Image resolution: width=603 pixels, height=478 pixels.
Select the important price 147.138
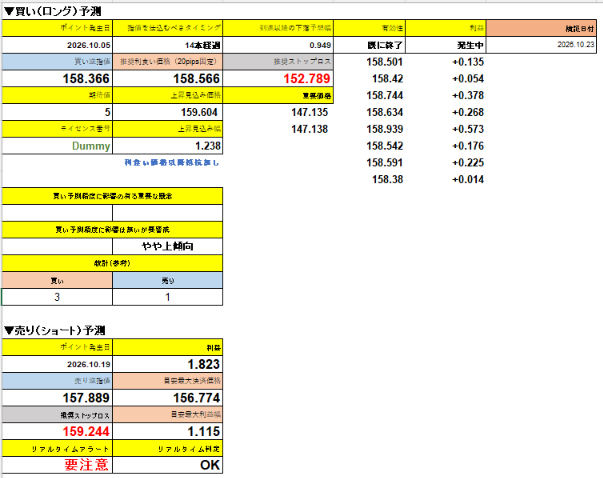point(309,129)
